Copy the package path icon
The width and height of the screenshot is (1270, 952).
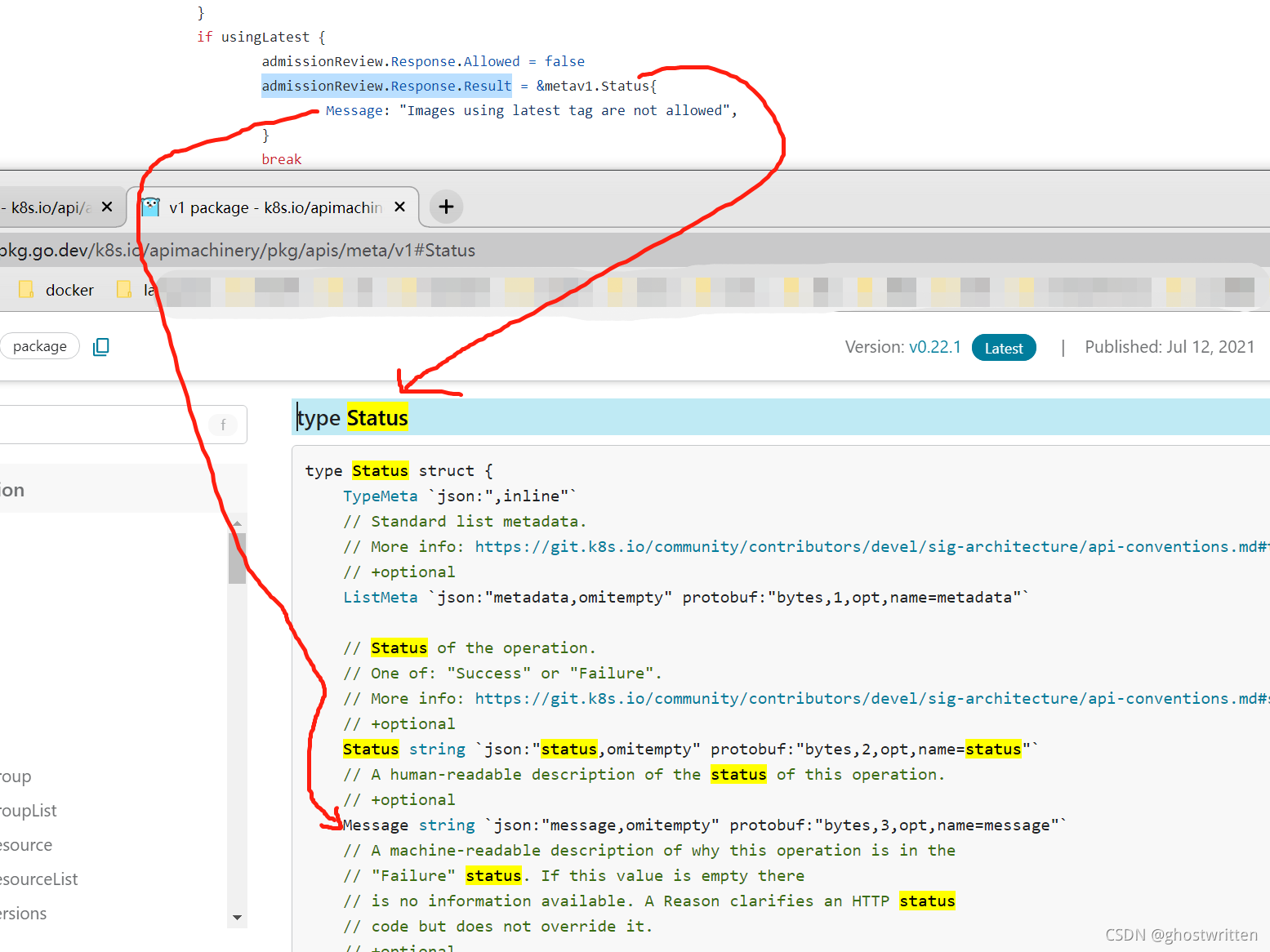[x=101, y=347]
